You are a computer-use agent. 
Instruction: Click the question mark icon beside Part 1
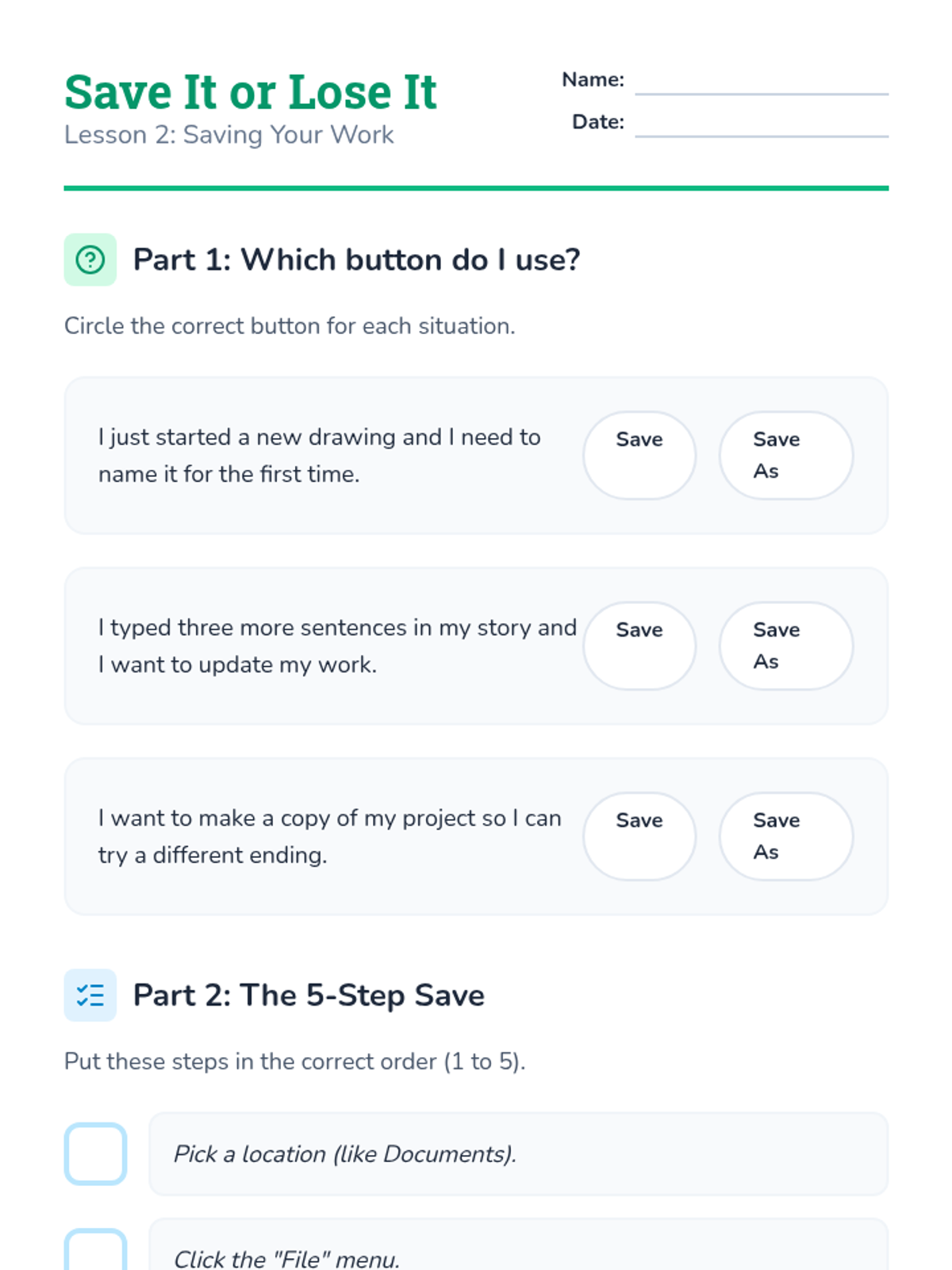pyautogui.click(x=90, y=260)
